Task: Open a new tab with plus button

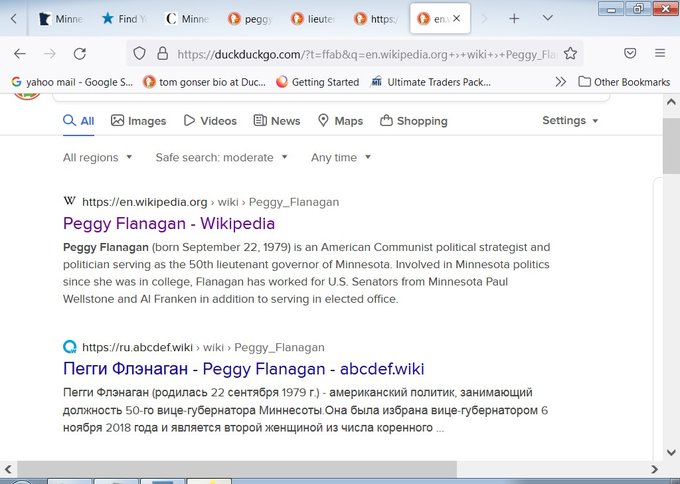Action: (x=514, y=19)
